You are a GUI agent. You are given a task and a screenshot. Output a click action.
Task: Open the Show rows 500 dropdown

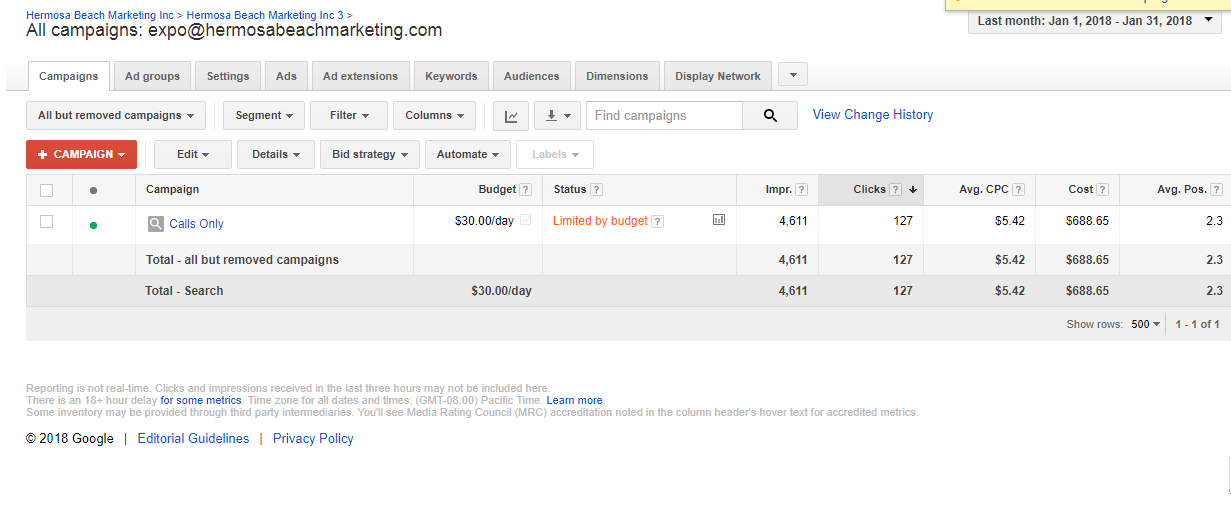pos(1146,324)
